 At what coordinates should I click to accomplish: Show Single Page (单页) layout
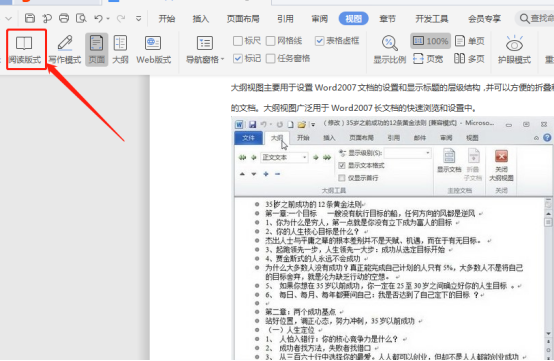[469, 41]
